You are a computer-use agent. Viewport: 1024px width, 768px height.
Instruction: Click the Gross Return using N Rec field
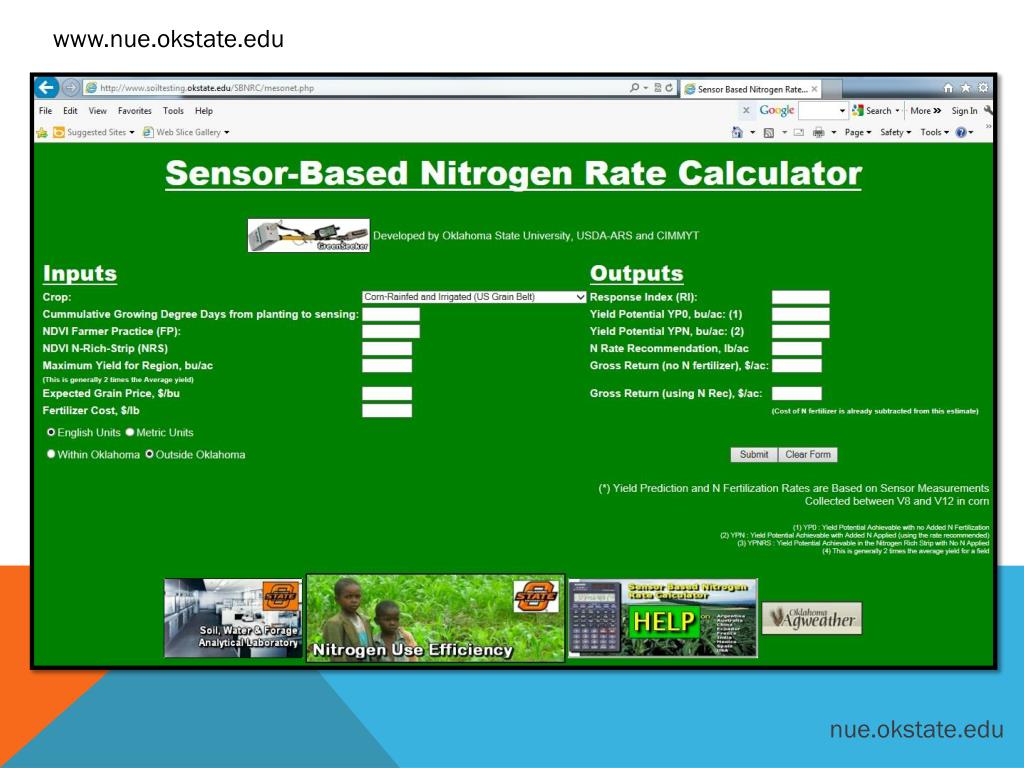797,393
